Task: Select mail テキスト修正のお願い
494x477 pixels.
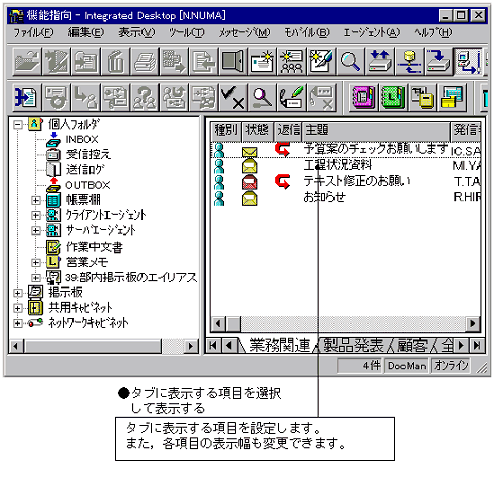Action: pos(357,181)
